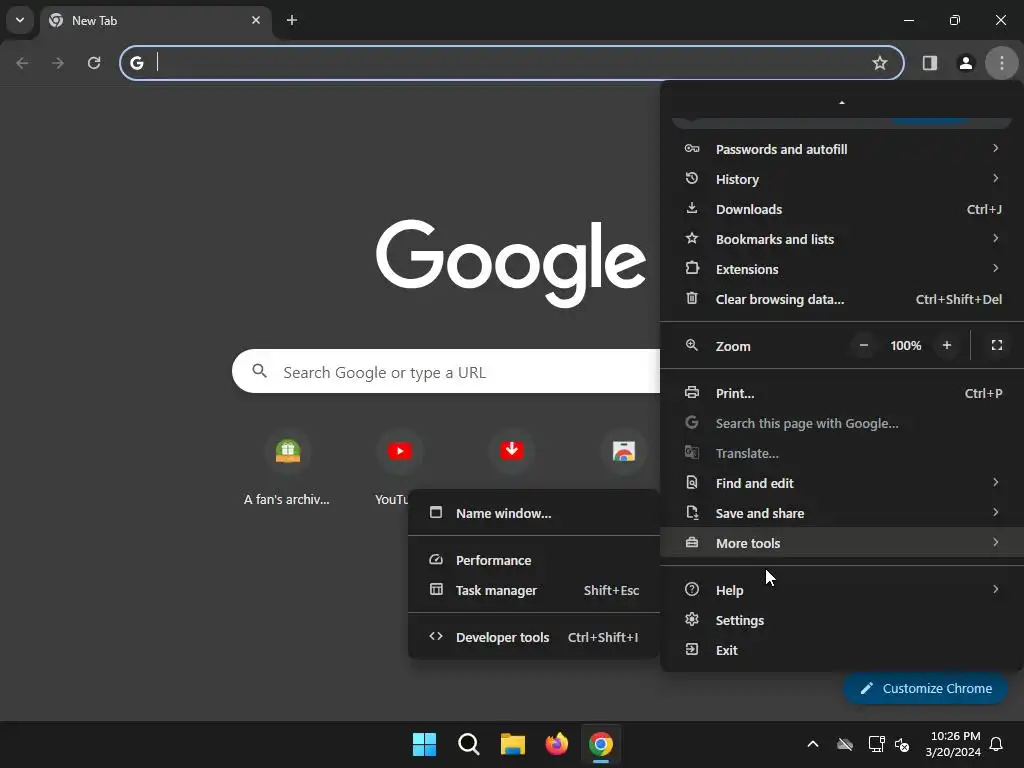Click the address bar input
Viewport: 1024px width, 768px height.
[511, 63]
